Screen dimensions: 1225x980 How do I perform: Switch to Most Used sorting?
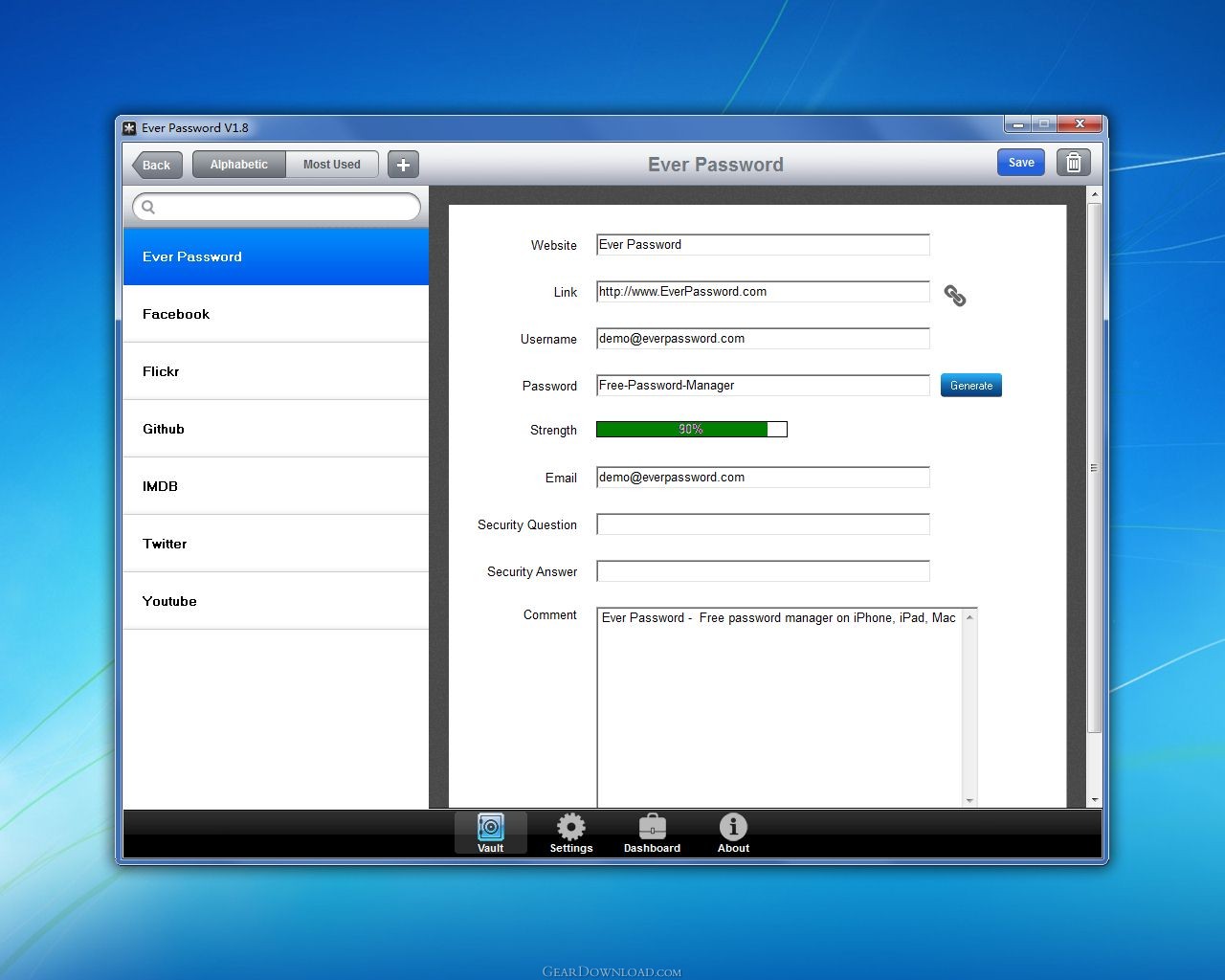point(332,165)
